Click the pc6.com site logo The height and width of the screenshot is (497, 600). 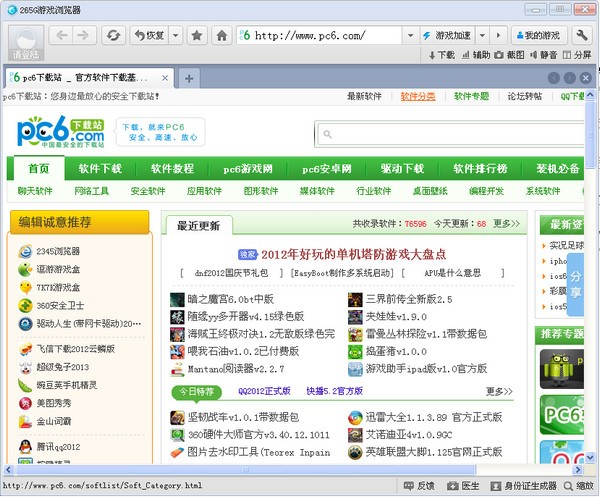point(60,132)
